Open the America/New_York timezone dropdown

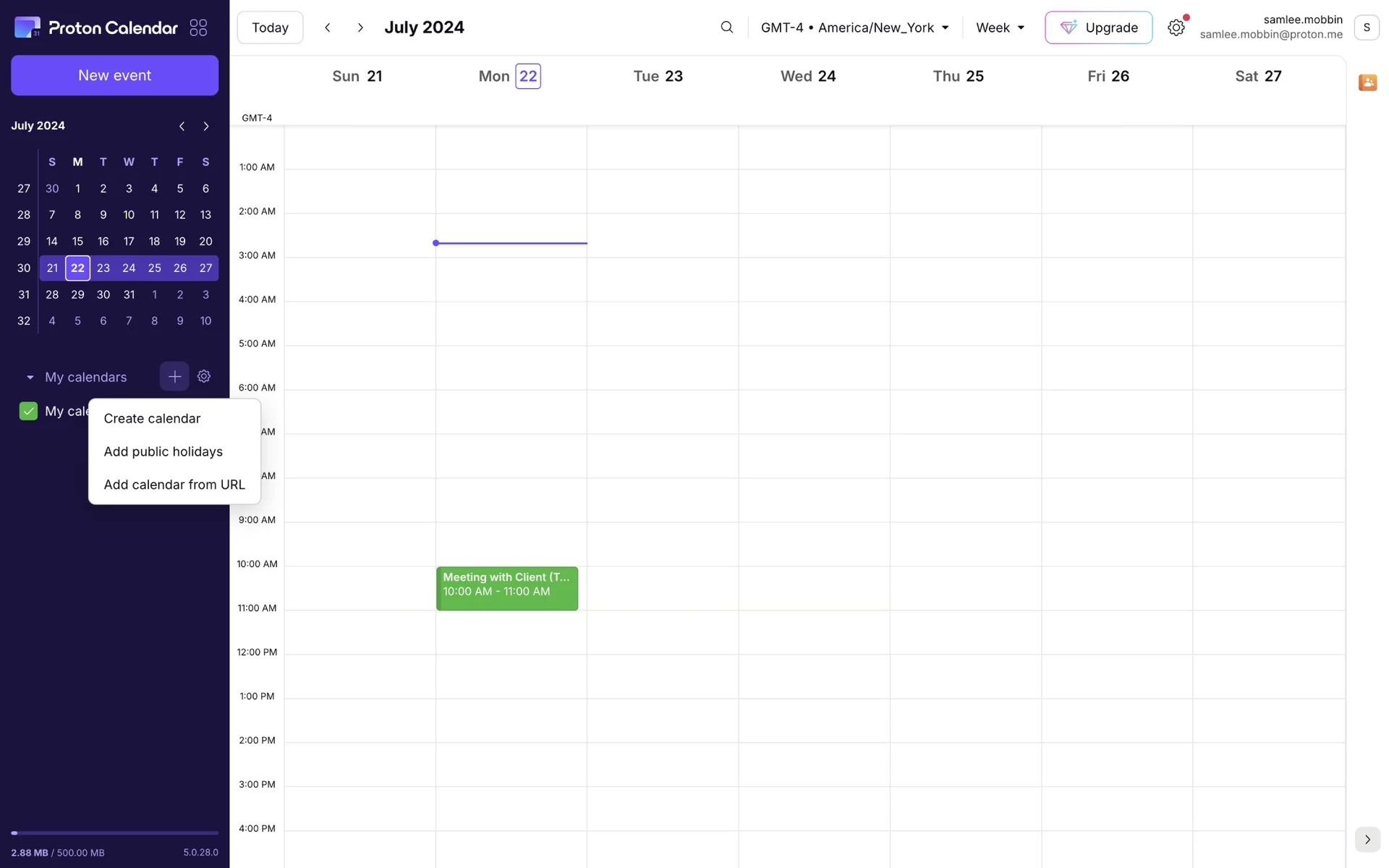click(x=854, y=27)
